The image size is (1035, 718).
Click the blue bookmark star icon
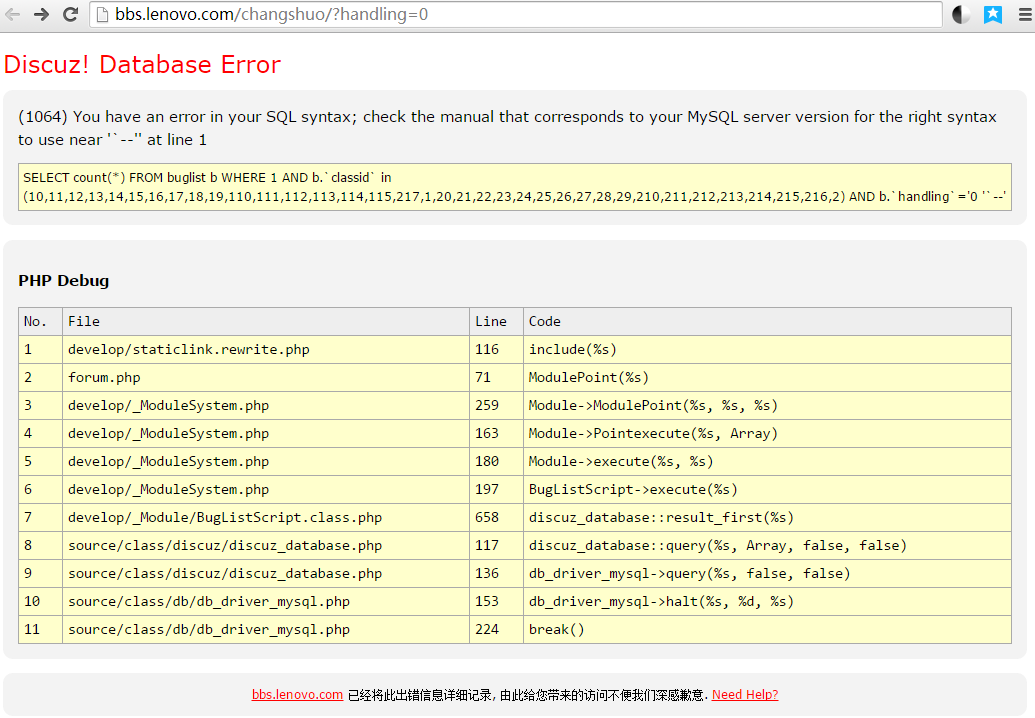pyautogui.click(x=993, y=15)
